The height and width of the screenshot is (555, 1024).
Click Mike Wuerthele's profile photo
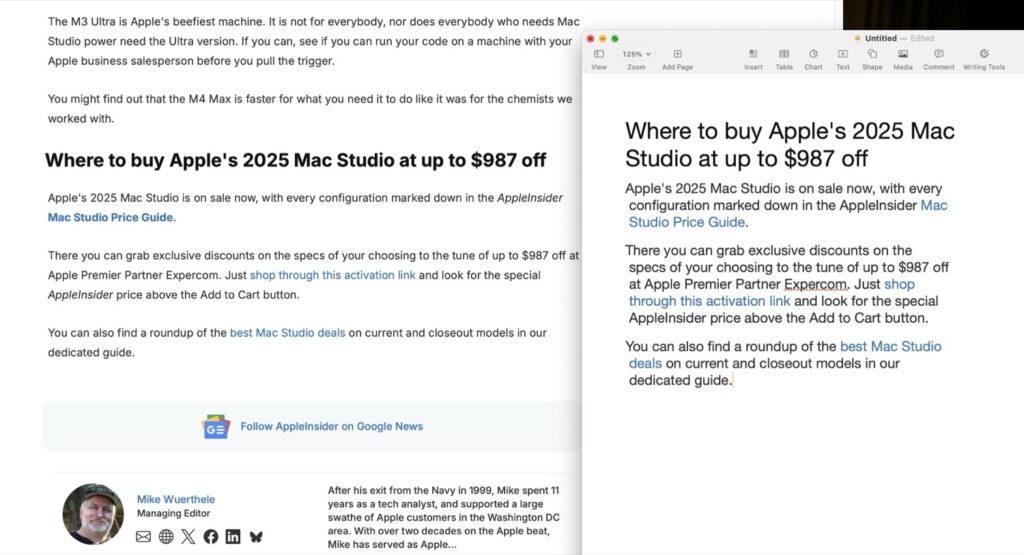[x=93, y=514]
